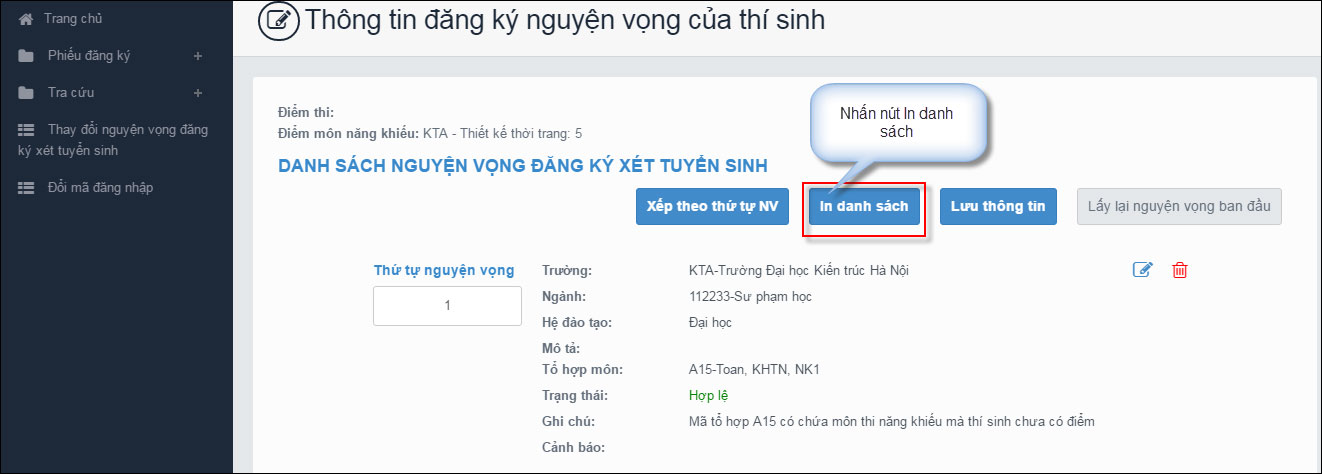Focus the Thứ tự nguyện vọng input field

click(447, 306)
